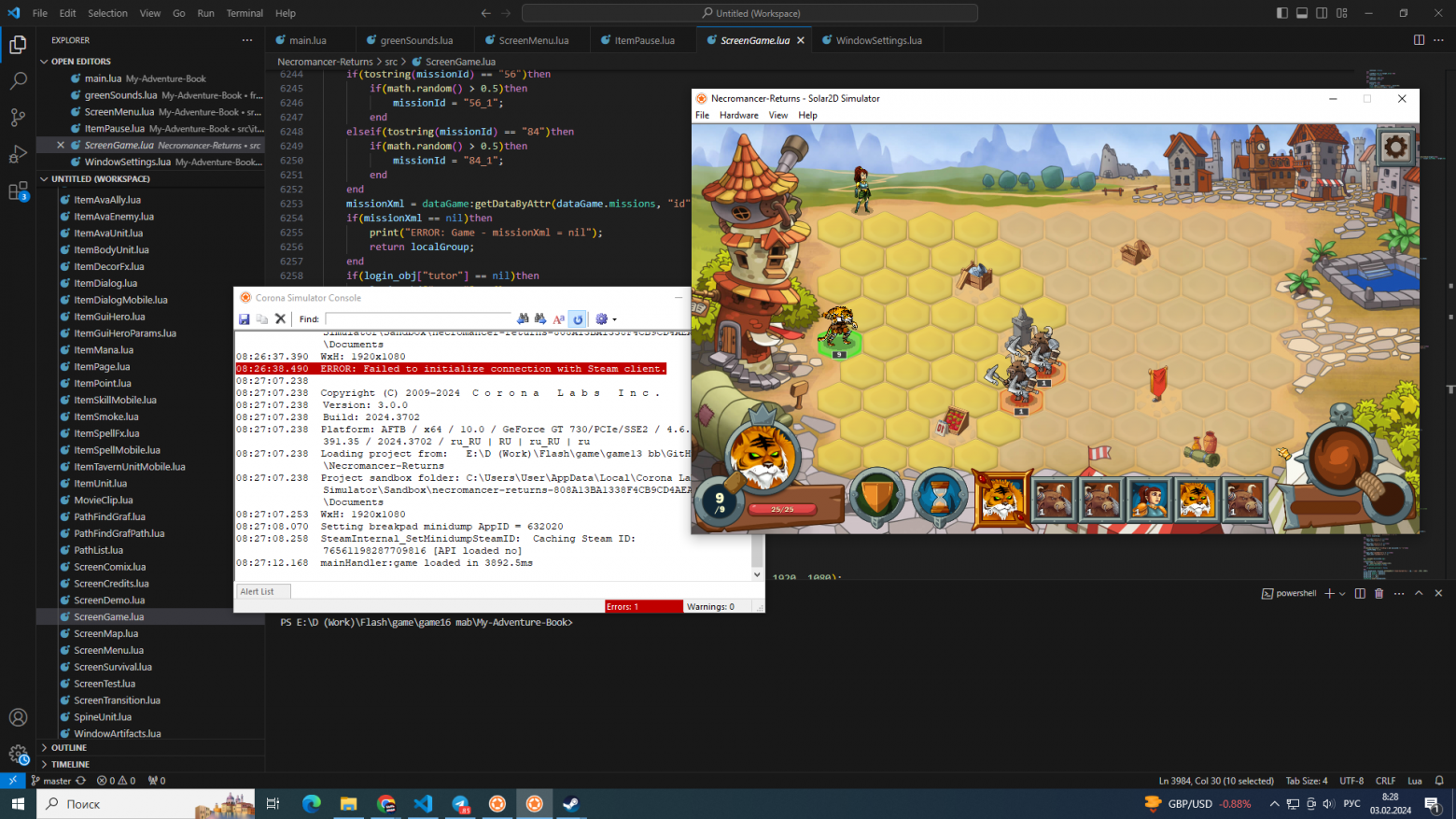The image size is (1456, 819).
Task: Open the View menu in Solar2D Simulator
Action: pos(778,116)
